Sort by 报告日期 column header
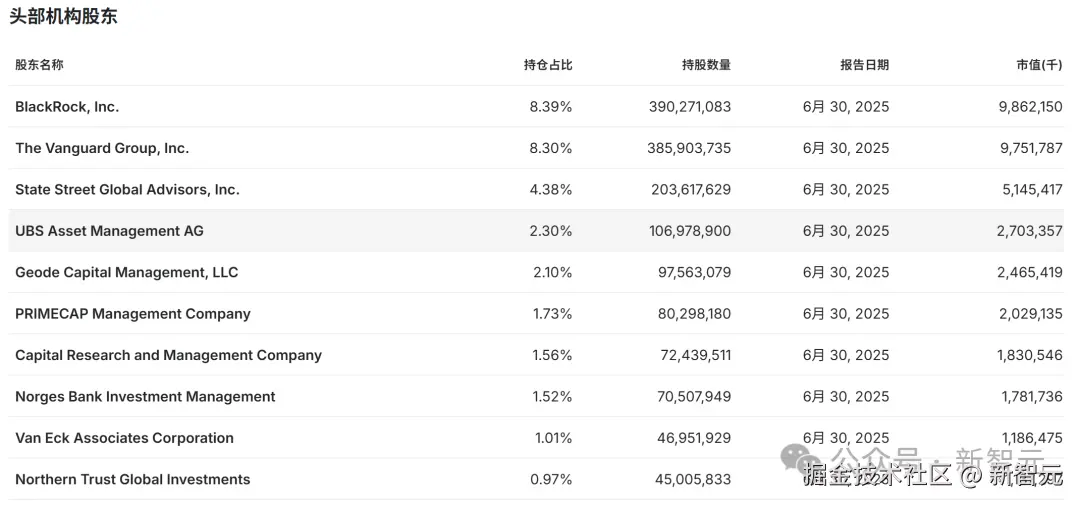The image size is (1080, 505). pyautogui.click(x=864, y=65)
